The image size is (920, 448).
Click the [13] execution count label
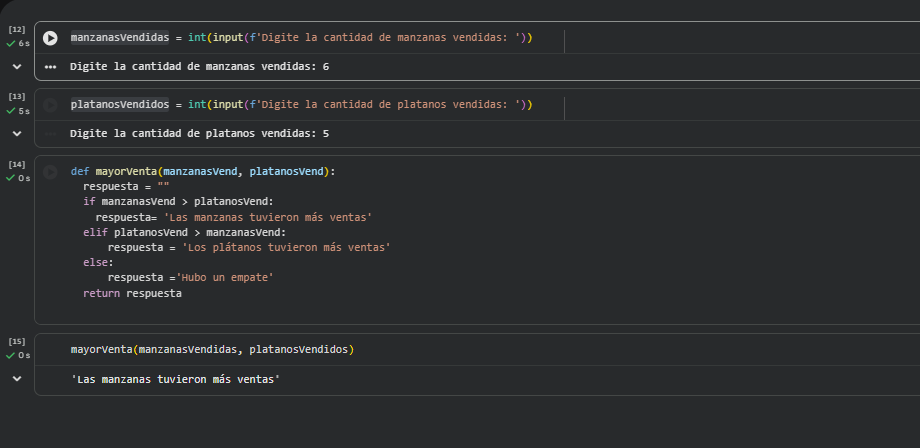[x=17, y=97]
